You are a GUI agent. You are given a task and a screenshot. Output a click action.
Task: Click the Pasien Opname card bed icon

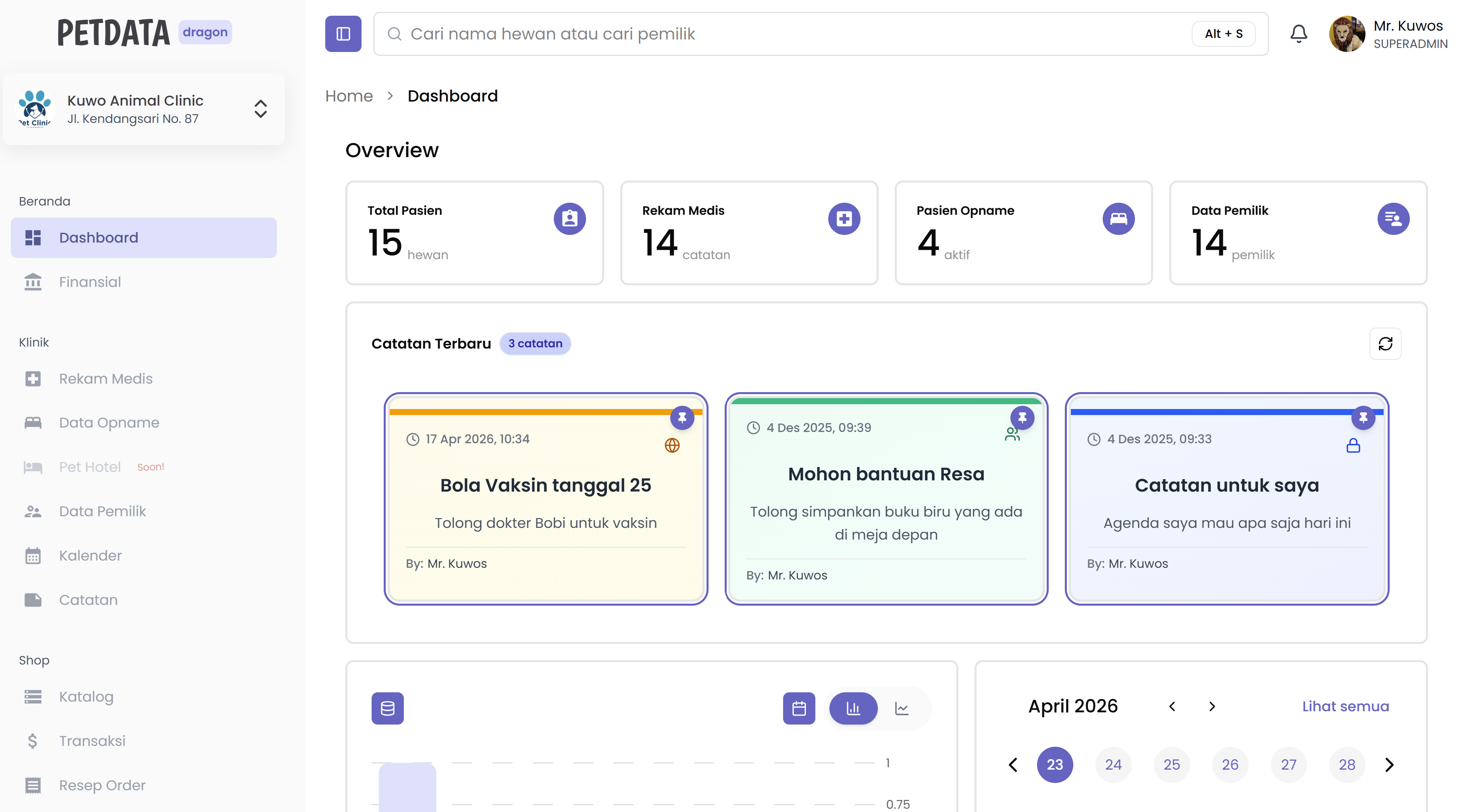pyautogui.click(x=1118, y=218)
